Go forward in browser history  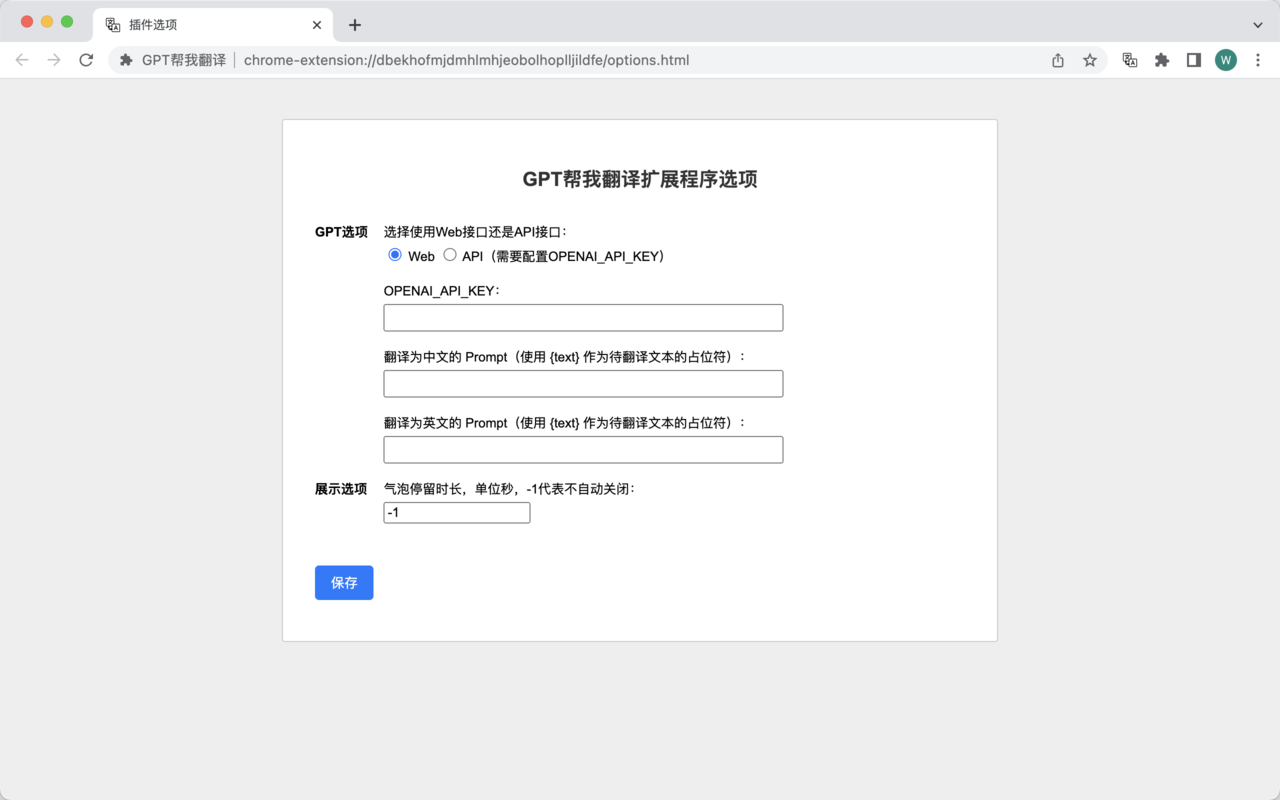click(54, 60)
